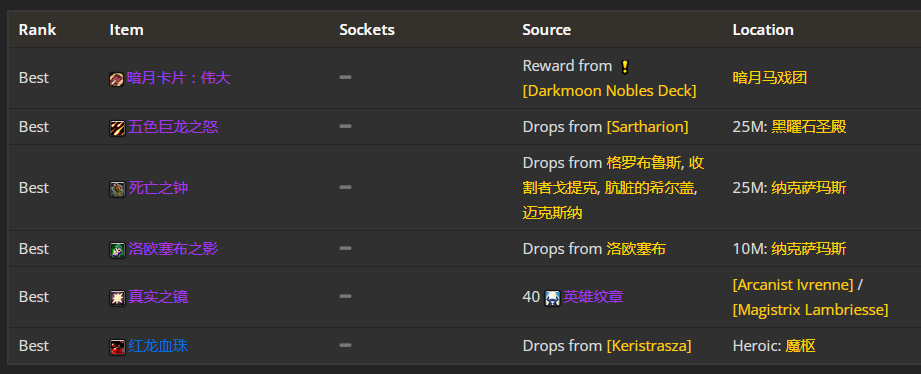Open the 洛欧塞布 boss source link
921x374 pixels.
tap(636, 249)
